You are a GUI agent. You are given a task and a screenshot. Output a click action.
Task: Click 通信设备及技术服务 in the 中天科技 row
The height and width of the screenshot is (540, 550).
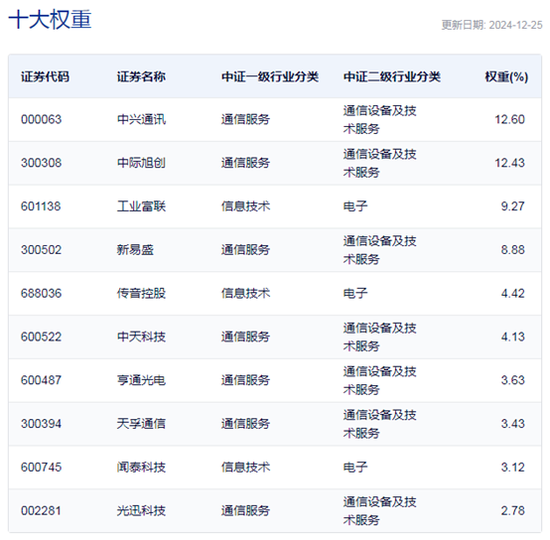pyautogui.click(x=380, y=337)
